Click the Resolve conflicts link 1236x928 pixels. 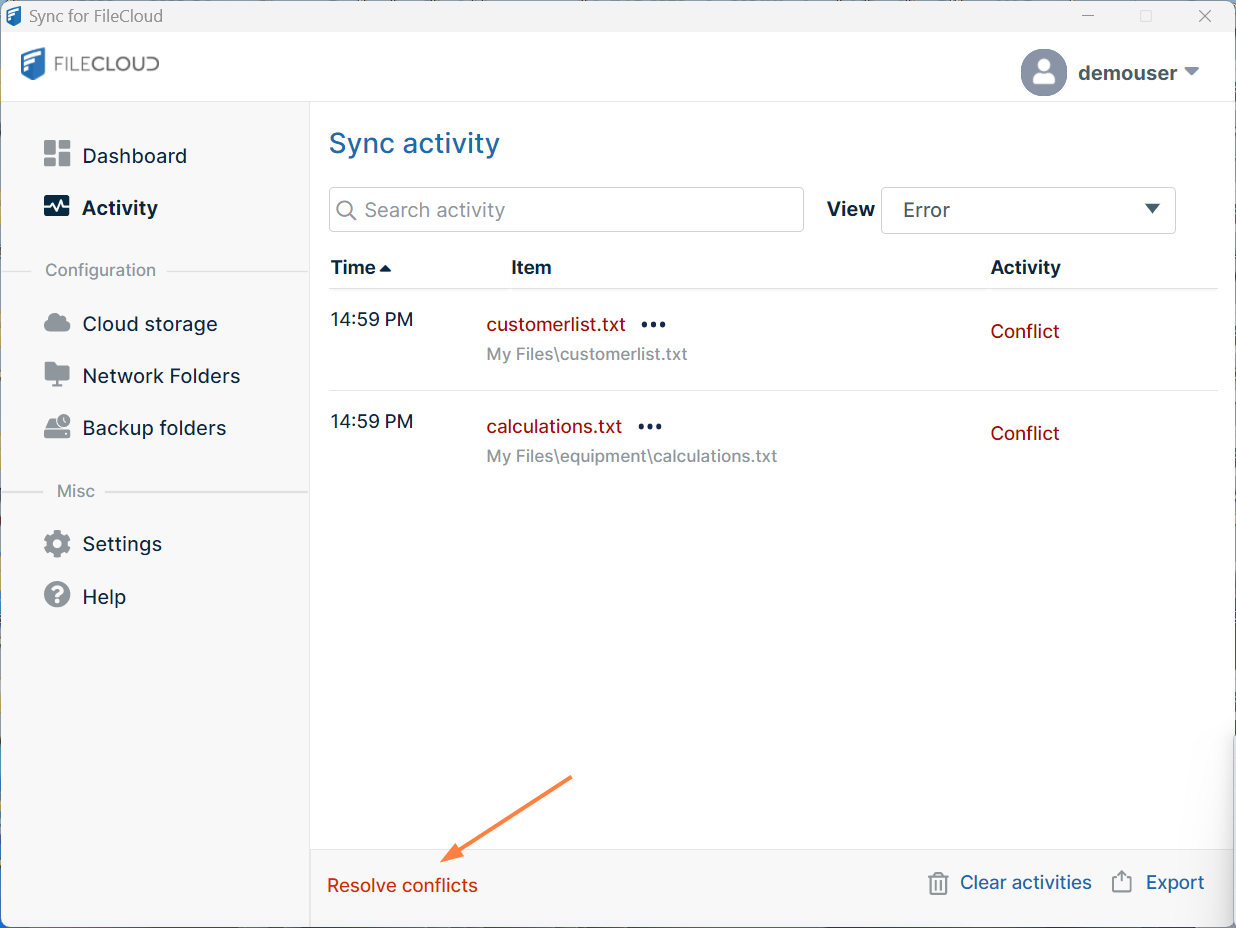click(x=402, y=885)
